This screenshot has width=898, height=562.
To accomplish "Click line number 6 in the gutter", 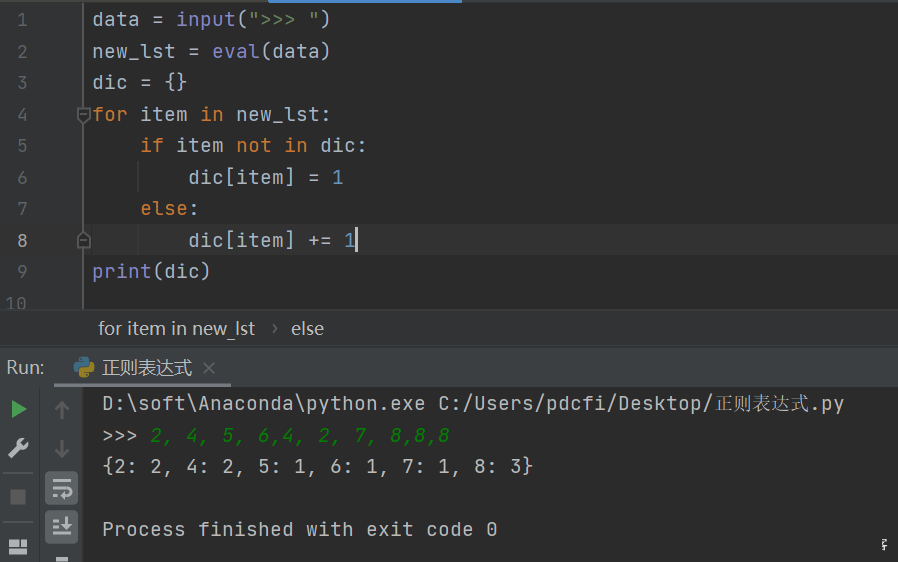I will coord(22,178).
